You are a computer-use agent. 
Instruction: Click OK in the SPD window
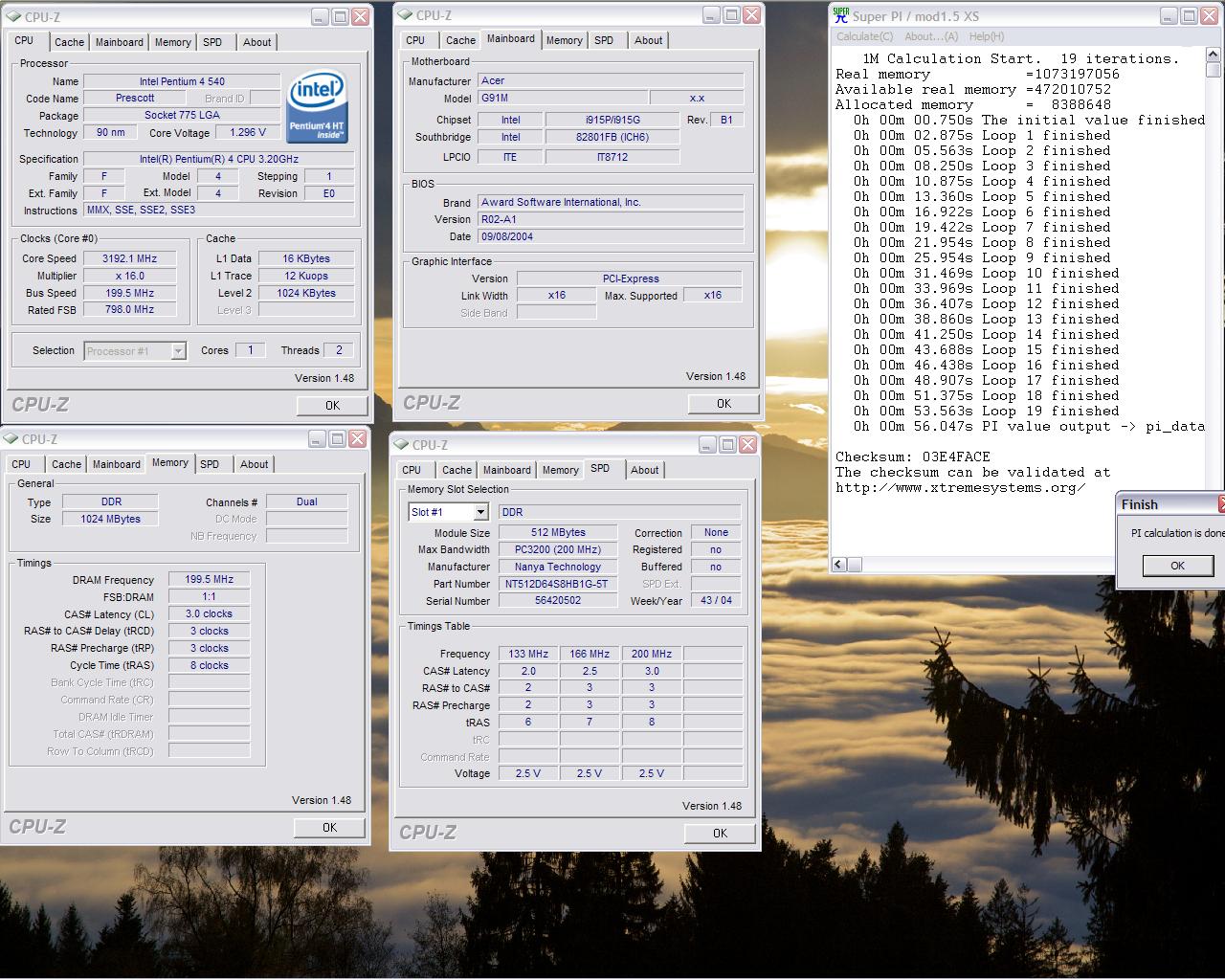pos(720,833)
